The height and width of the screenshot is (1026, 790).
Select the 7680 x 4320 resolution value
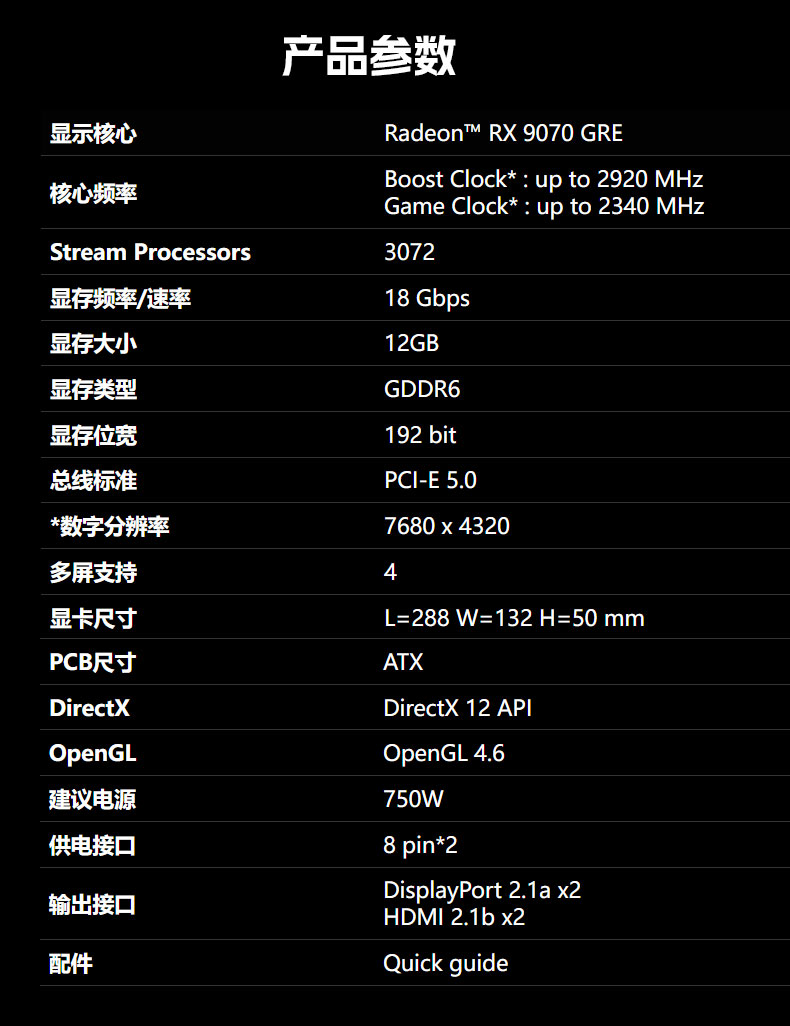[446, 526]
